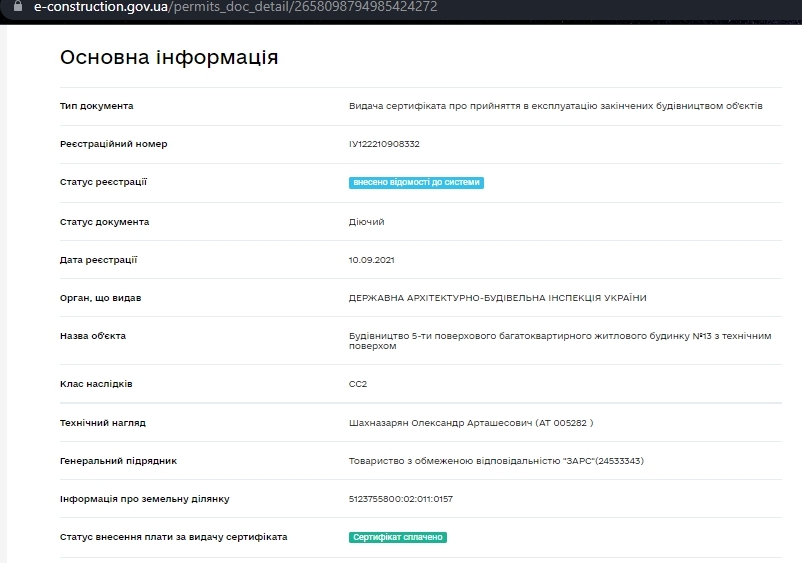Image resolution: width=802 pixels, height=563 pixels.
Task: Click general contractor value 'ЗАРС'(24533343)
Action: click(x=496, y=461)
